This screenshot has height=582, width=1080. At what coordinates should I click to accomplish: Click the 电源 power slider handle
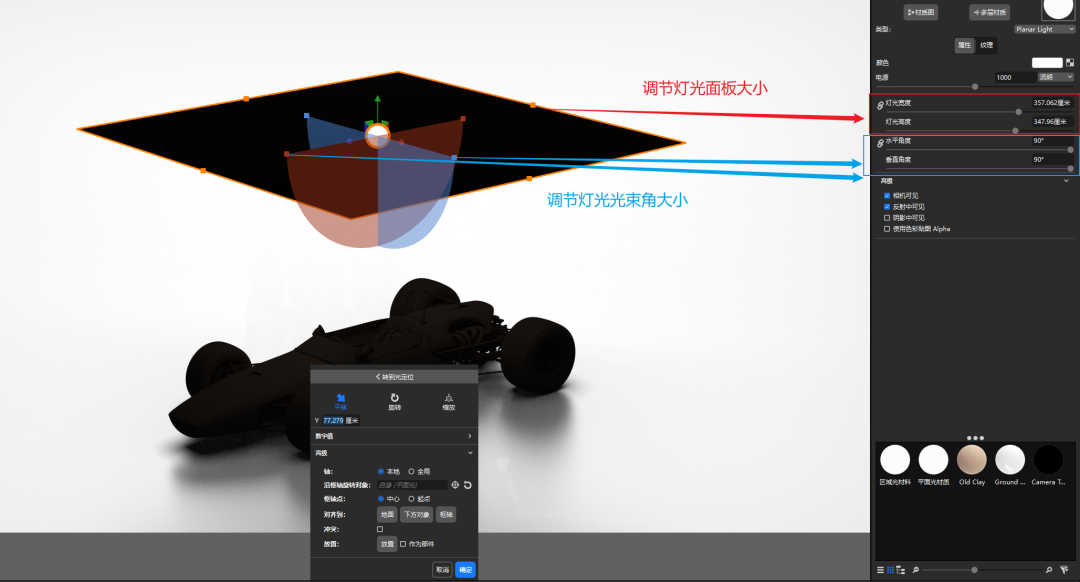pyautogui.click(x=975, y=87)
